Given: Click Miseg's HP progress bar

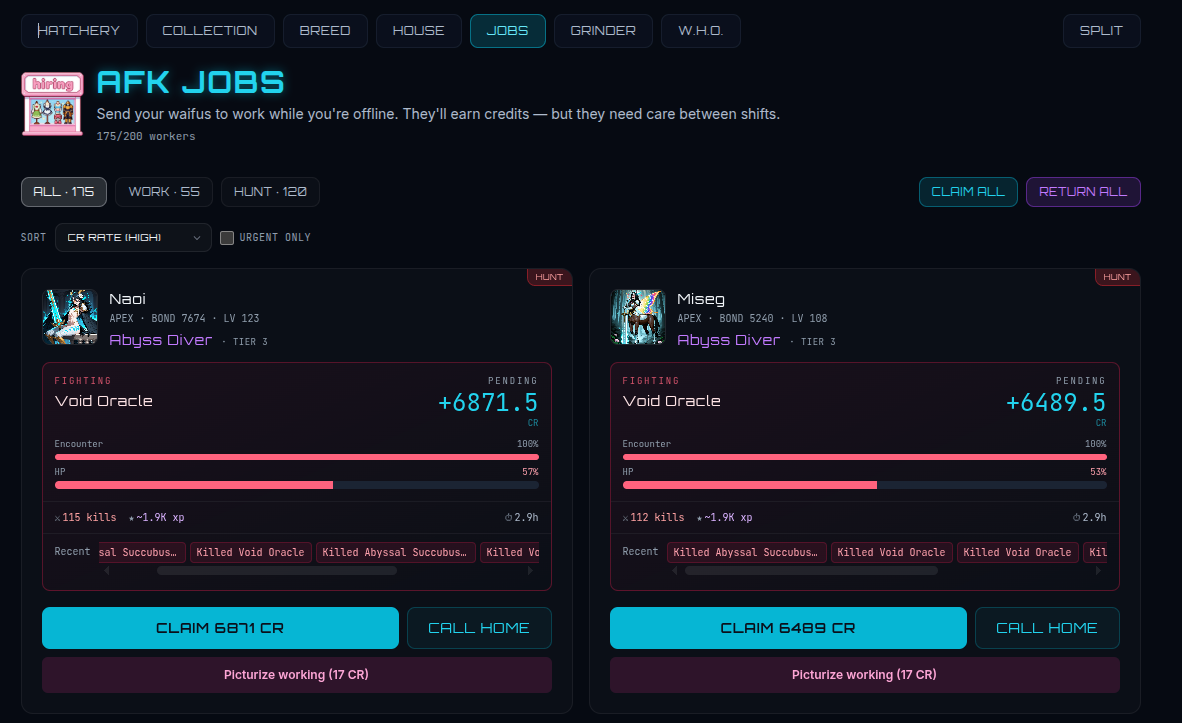Looking at the screenshot, I should click(x=865, y=485).
